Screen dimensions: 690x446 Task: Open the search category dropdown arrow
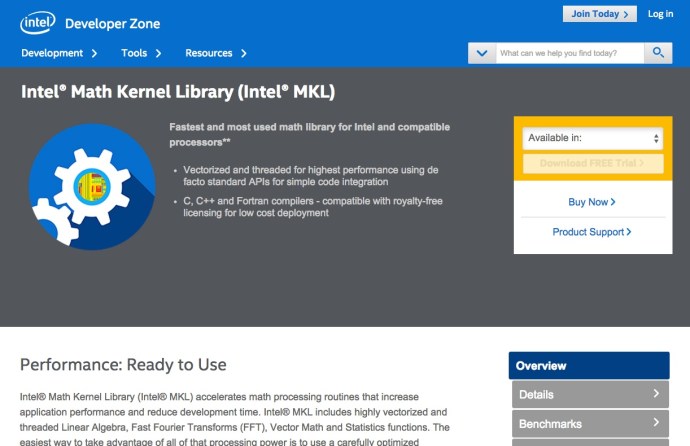pyautogui.click(x=482, y=53)
